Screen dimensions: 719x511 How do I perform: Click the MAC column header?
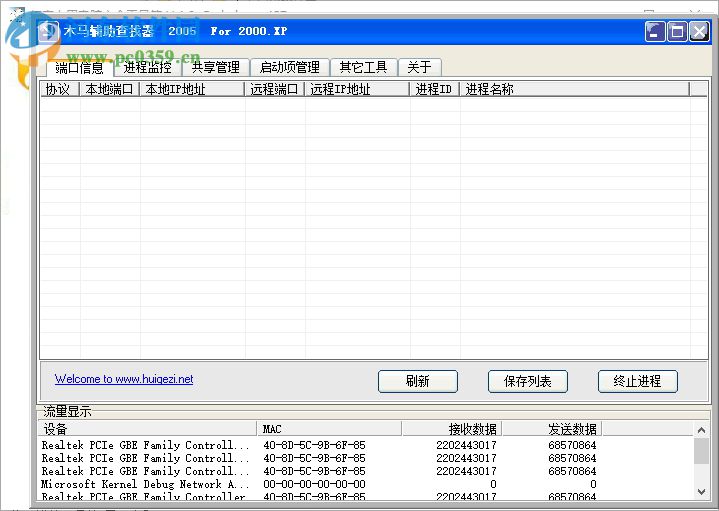click(x=329, y=429)
